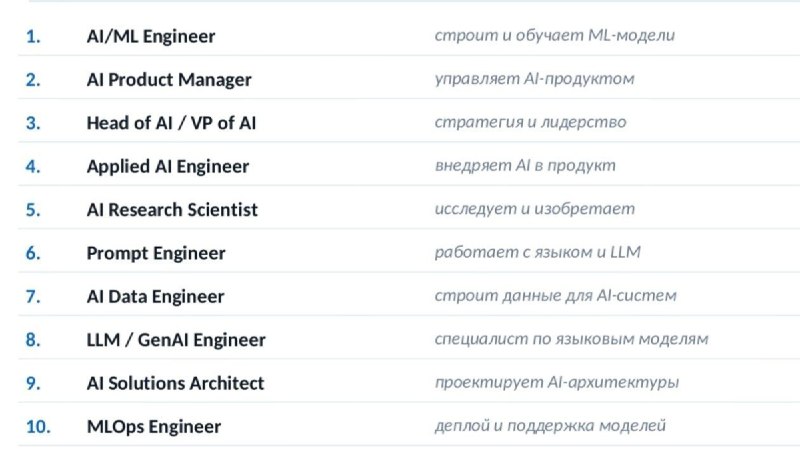The width and height of the screenshot is (800, 455).
Task: Click the 'внедряет AI в продукт' text
Action: coord(525,165)
